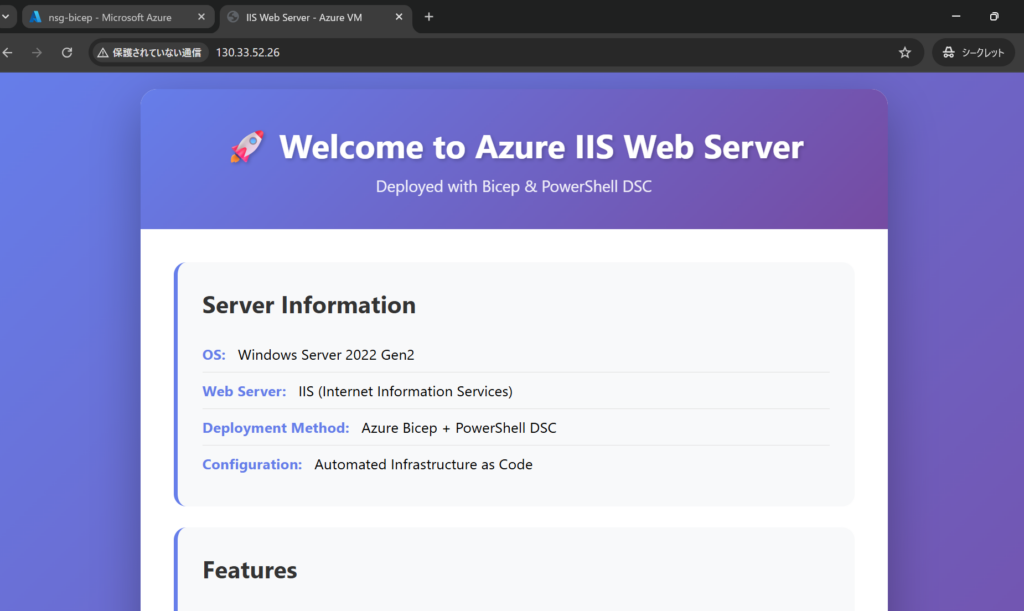Click the Server Information heading
1024x611 pixels.
click(309, 305)
